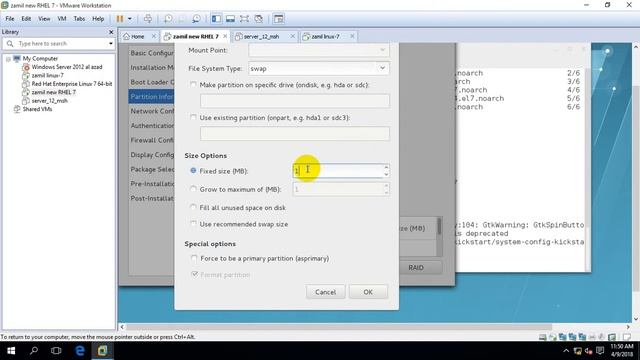This screenshot has width=640, height=360.
Task: Select Basic Configuration in Kickstart sidebar
Action: coord(152,53)
